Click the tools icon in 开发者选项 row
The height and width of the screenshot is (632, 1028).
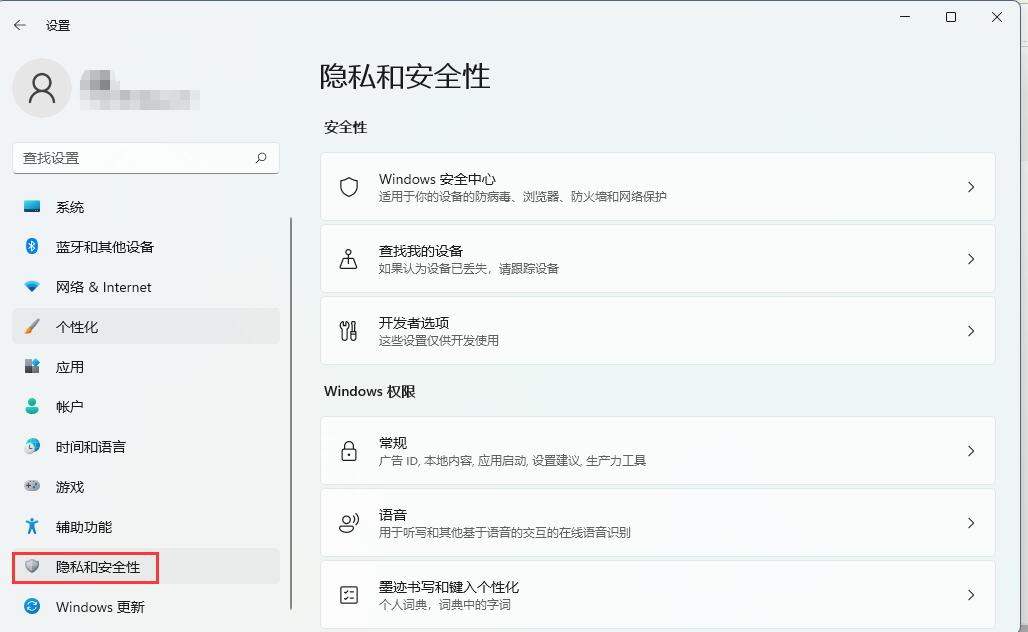click(x=349, y=331)
